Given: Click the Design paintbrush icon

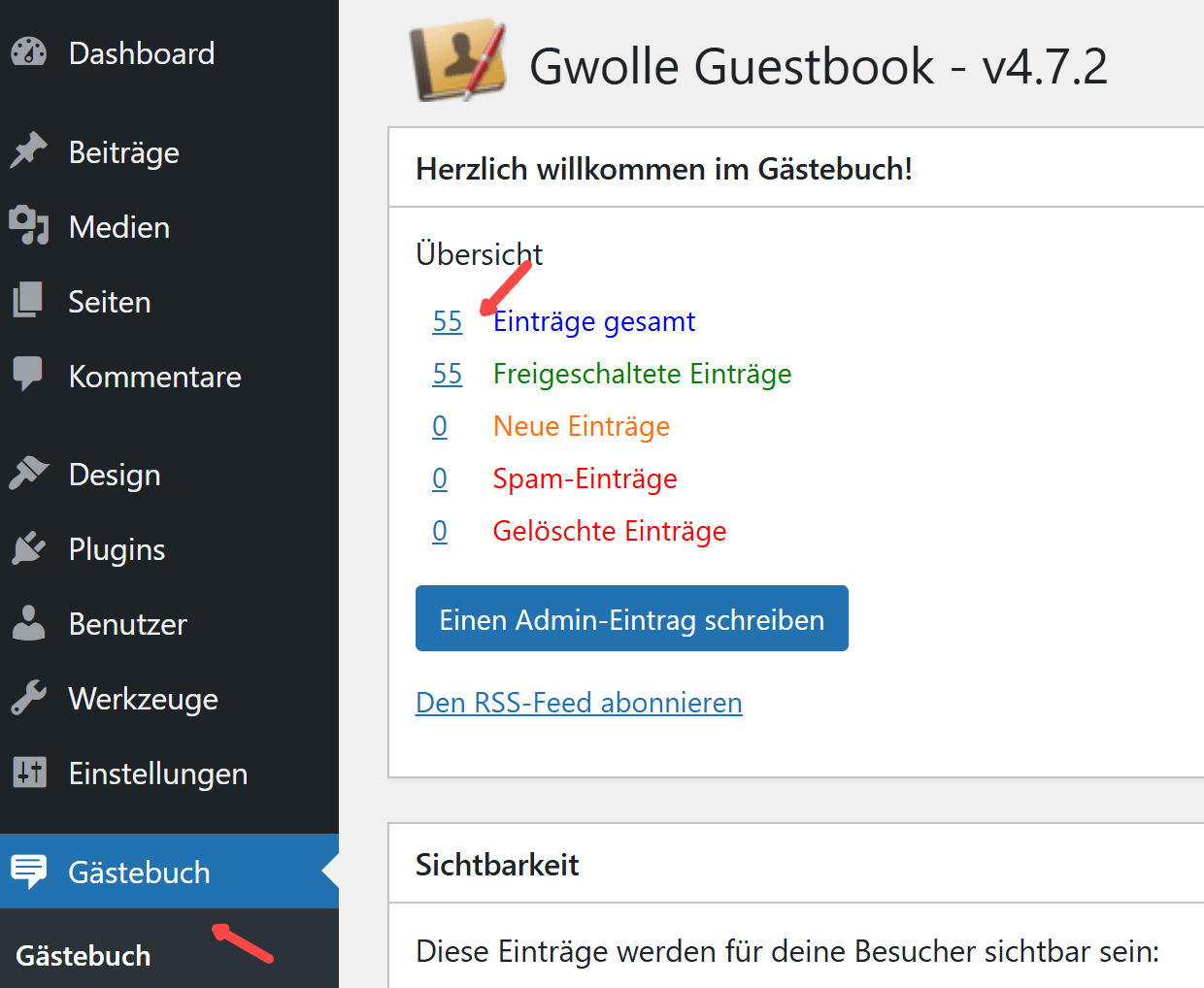Looking at the screenshot, I should [x=29, y=474].
